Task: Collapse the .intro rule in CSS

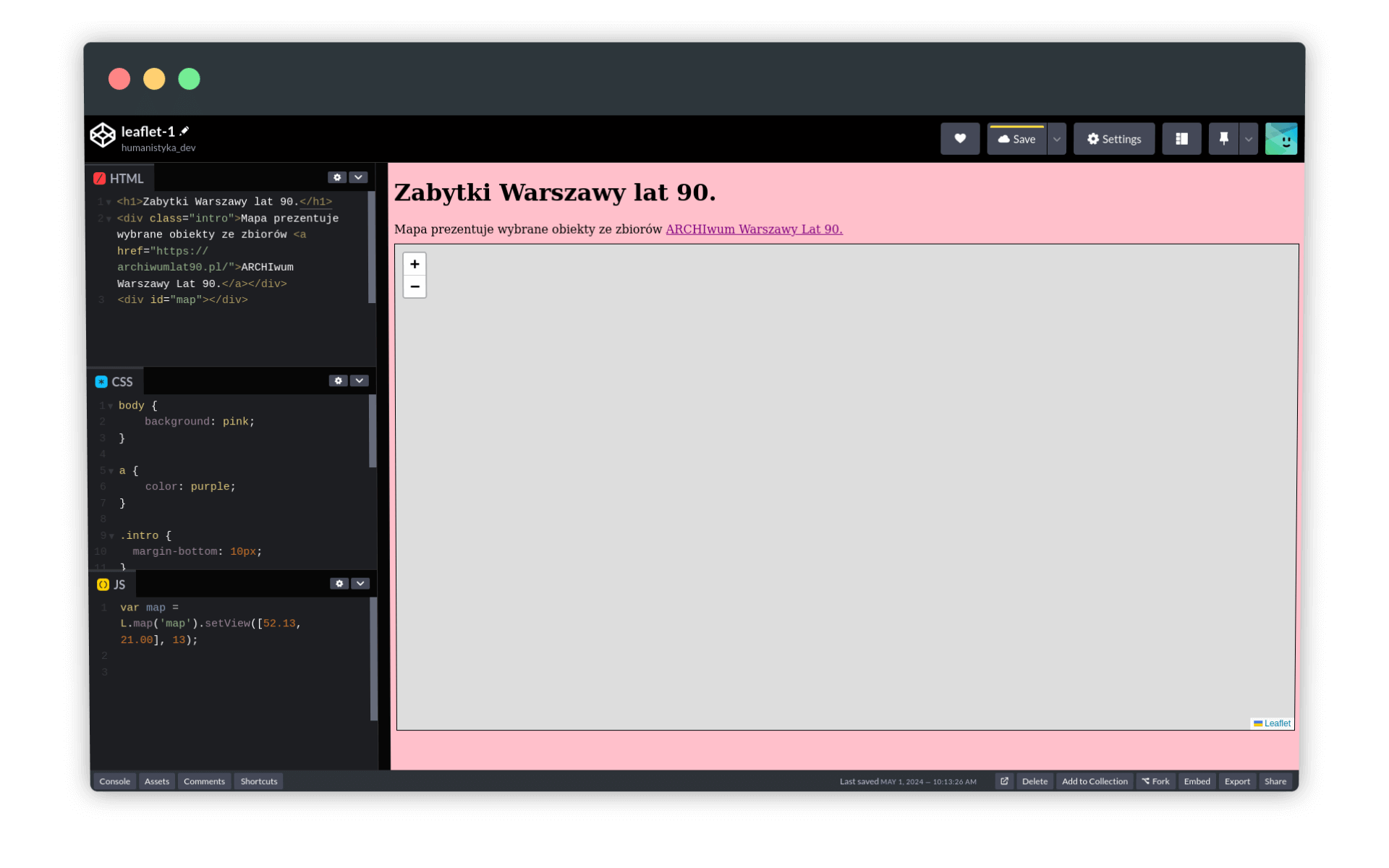Action: click(111, 536)
